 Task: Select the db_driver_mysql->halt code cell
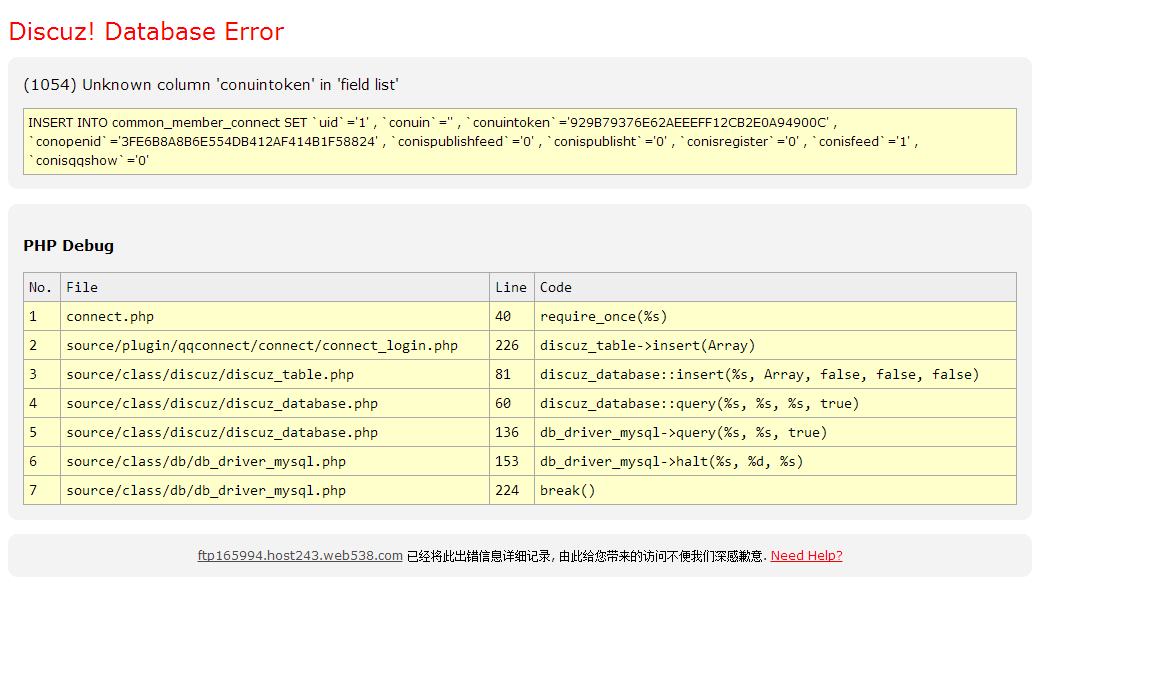coord(775,461)
